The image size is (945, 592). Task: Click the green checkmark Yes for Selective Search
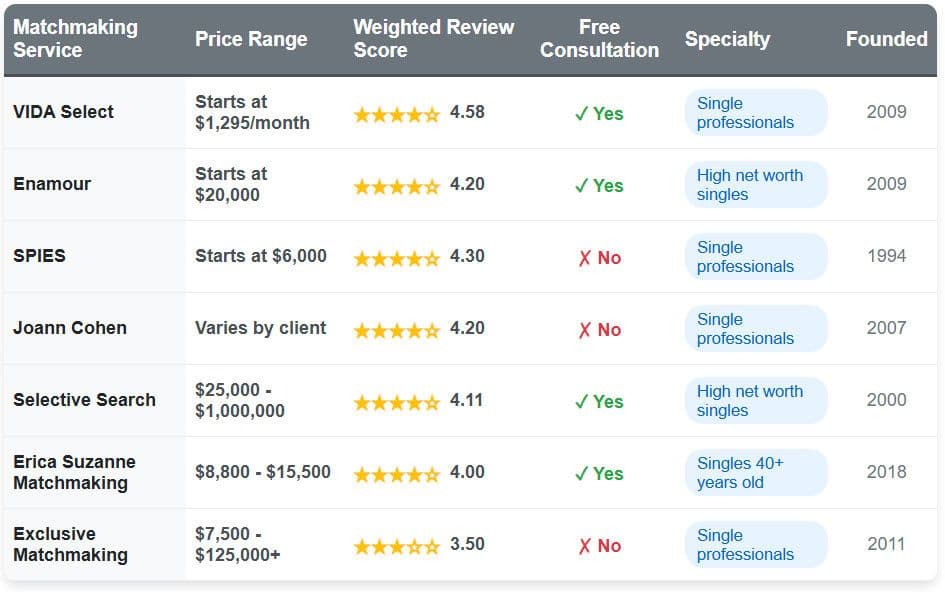599,402
